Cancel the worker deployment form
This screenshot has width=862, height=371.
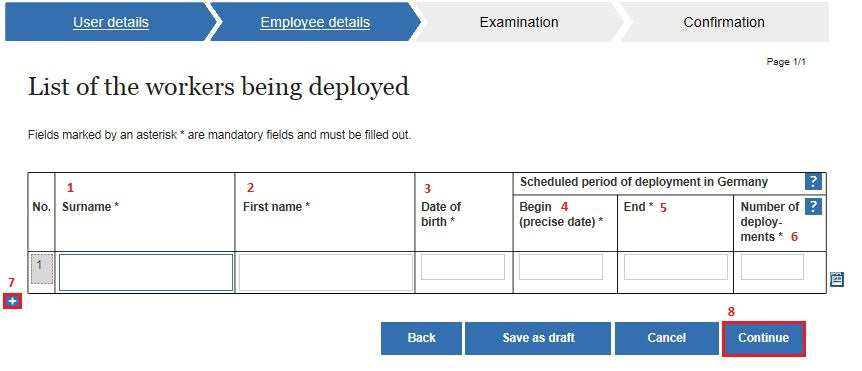coord(666,338)
